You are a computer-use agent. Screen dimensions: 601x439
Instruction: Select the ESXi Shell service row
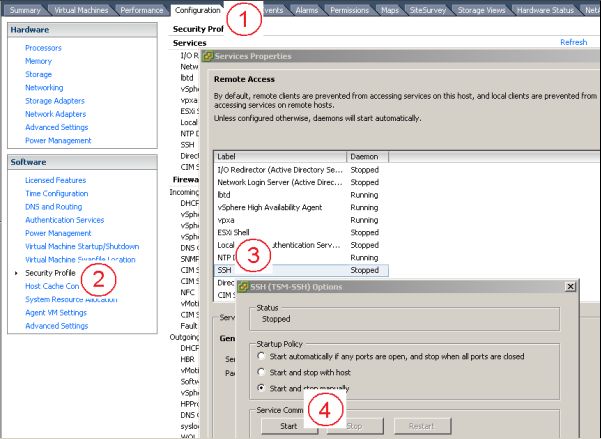click(x=301, y=232)
